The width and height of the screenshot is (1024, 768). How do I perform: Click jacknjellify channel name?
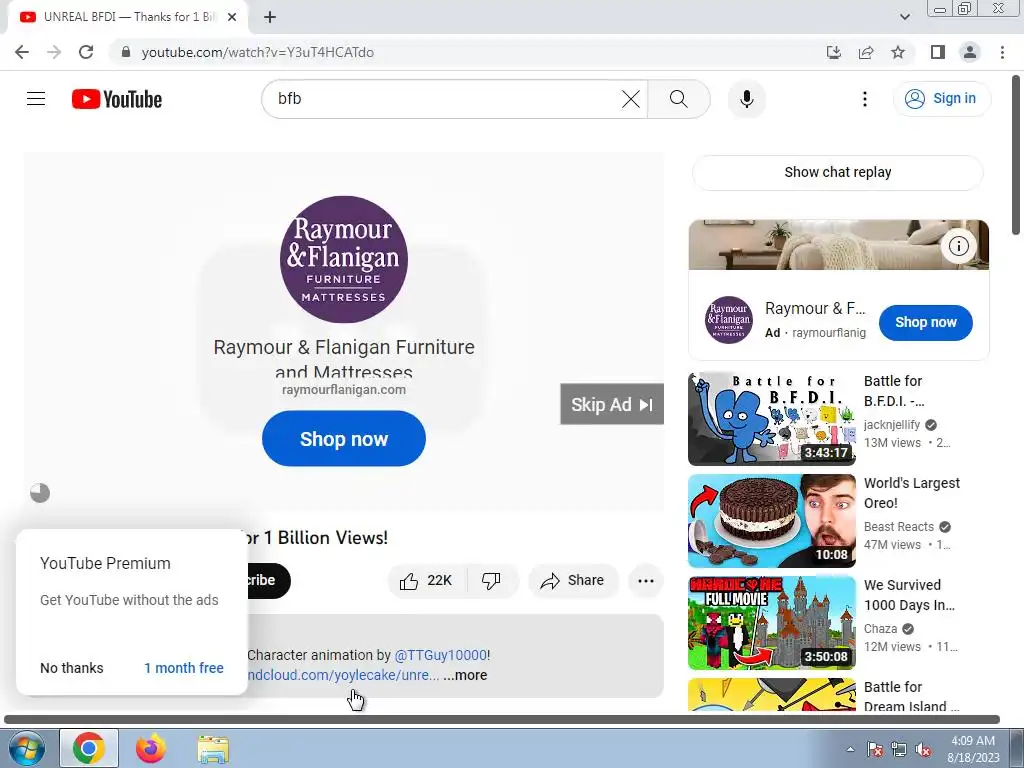891,424
